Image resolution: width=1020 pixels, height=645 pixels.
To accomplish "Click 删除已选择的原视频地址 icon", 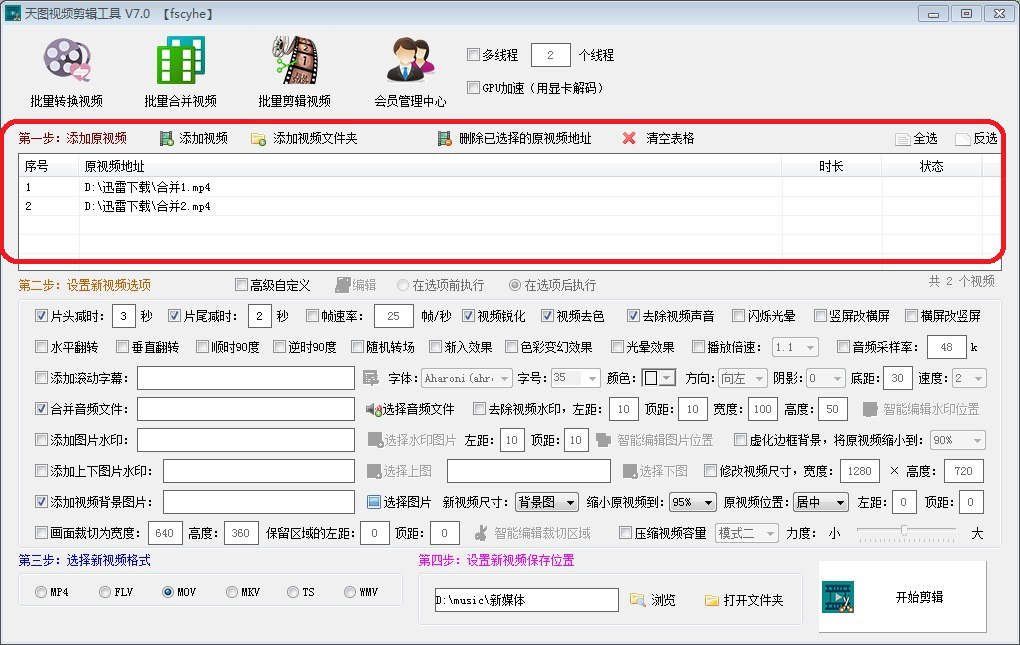I will tap(444, 138).
